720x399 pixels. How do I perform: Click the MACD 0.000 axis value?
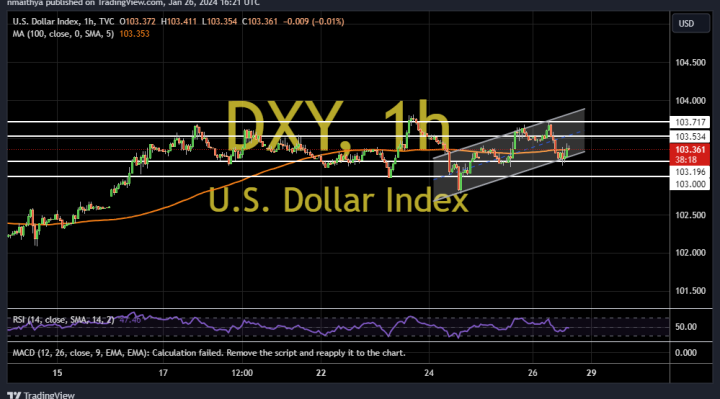[686, 353]
